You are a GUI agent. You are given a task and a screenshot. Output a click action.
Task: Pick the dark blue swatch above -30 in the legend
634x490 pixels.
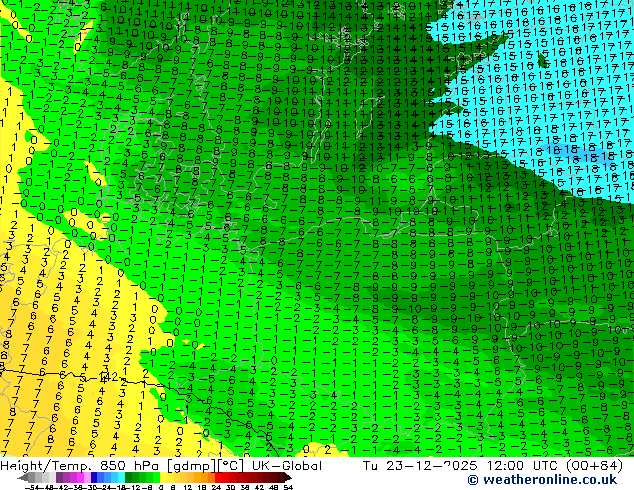pos(94,477)
